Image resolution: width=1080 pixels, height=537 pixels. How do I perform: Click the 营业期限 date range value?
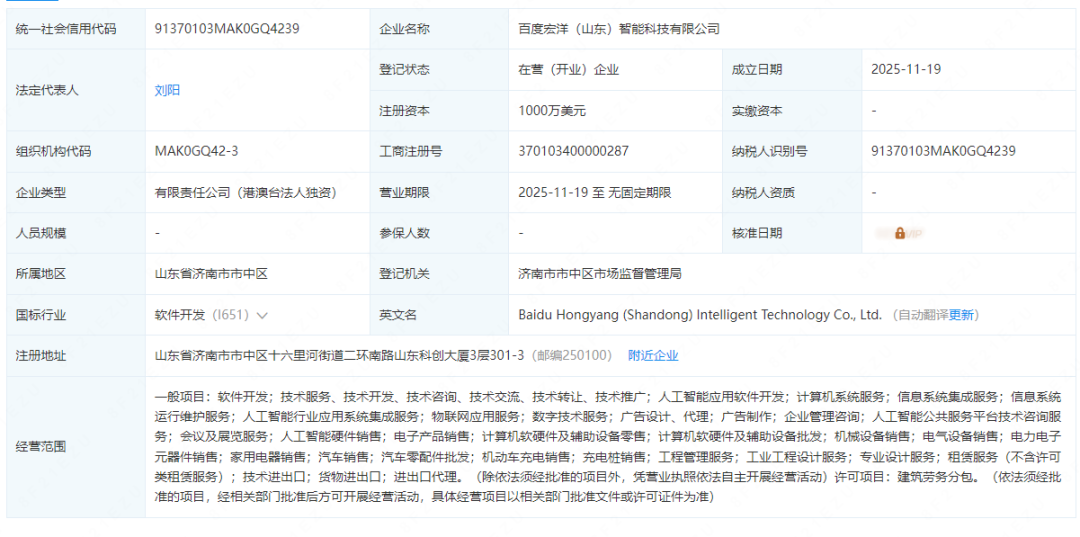594,192
